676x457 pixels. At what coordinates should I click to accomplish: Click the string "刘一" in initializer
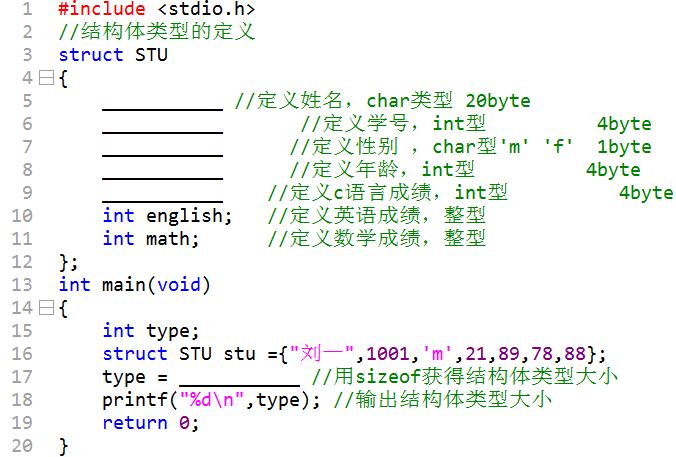(x=322, y=354)
